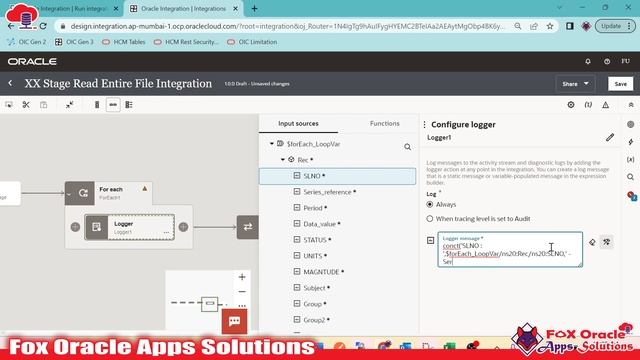640x360 pixels.
Task: Open the Configure logger panel menu dots
Action: (x=424, y=124)
